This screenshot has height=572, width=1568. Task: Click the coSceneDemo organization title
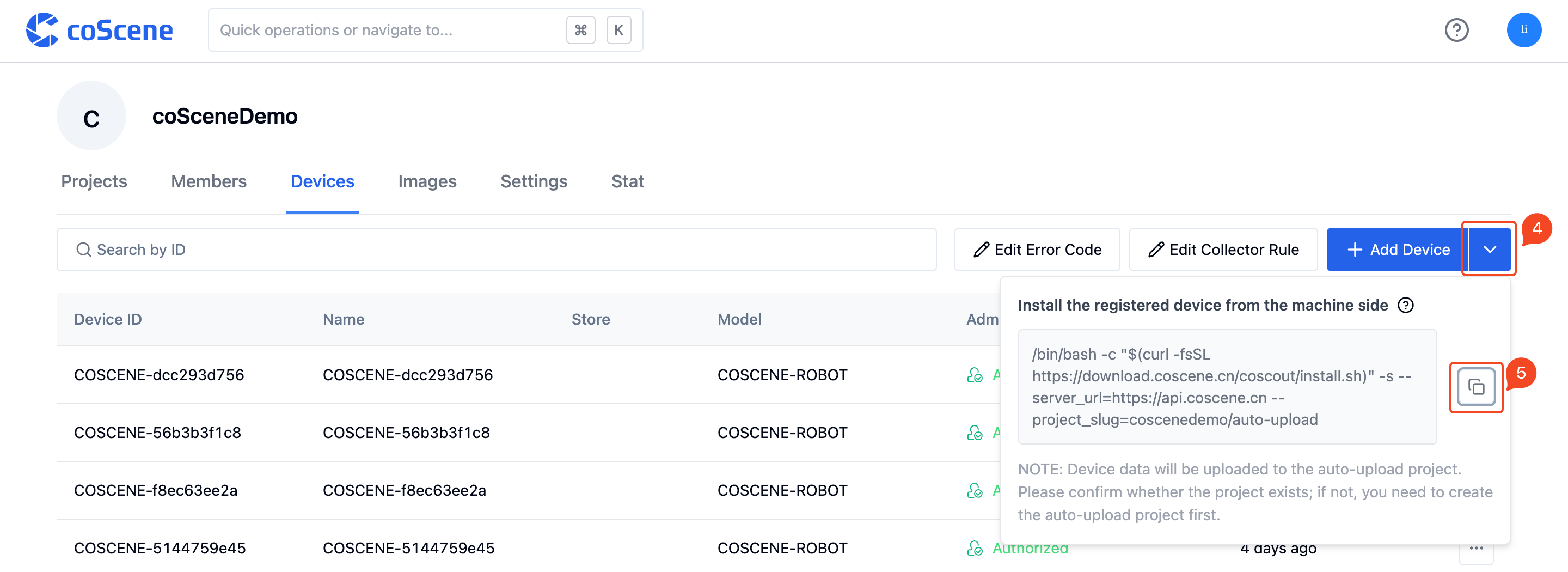(x=225, y=117)
